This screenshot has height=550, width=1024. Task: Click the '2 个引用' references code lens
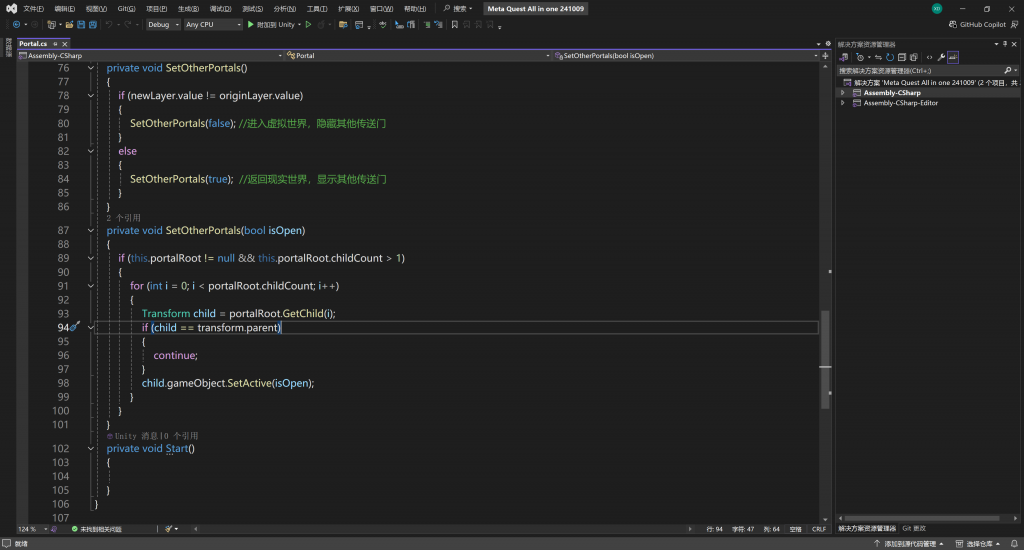[x=123, y=218]
